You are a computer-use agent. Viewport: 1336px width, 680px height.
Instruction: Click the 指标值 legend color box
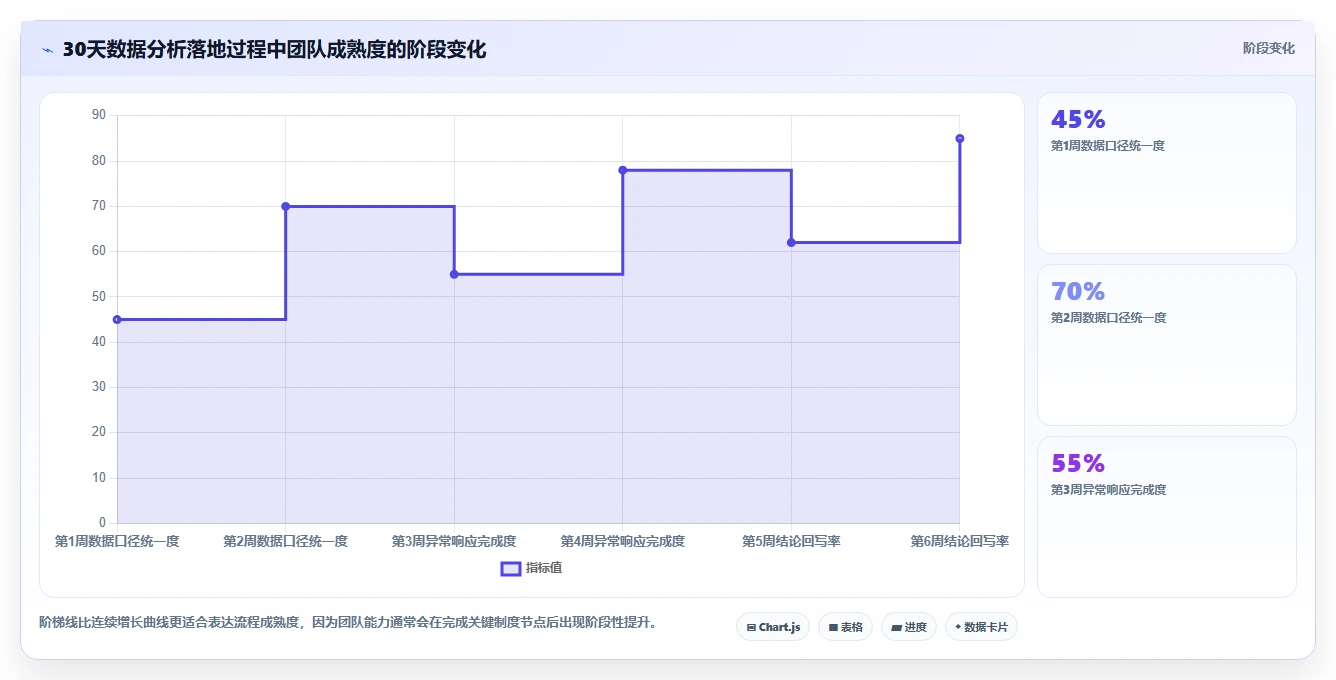click(510, 568)
